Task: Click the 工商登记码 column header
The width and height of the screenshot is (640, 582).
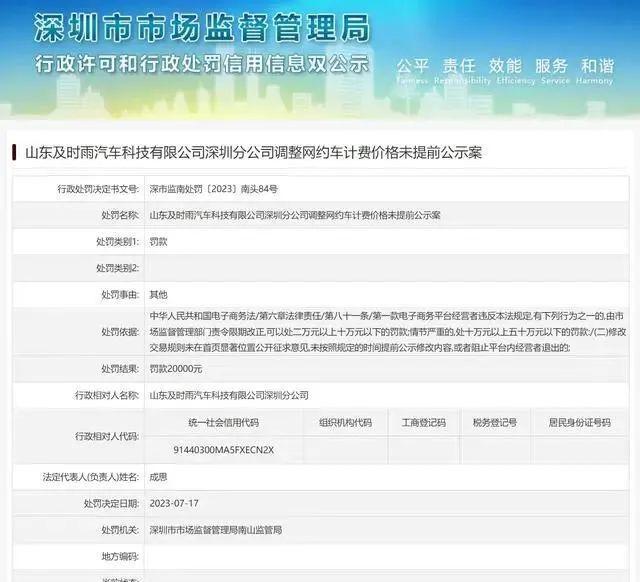Action: [424, 422]
